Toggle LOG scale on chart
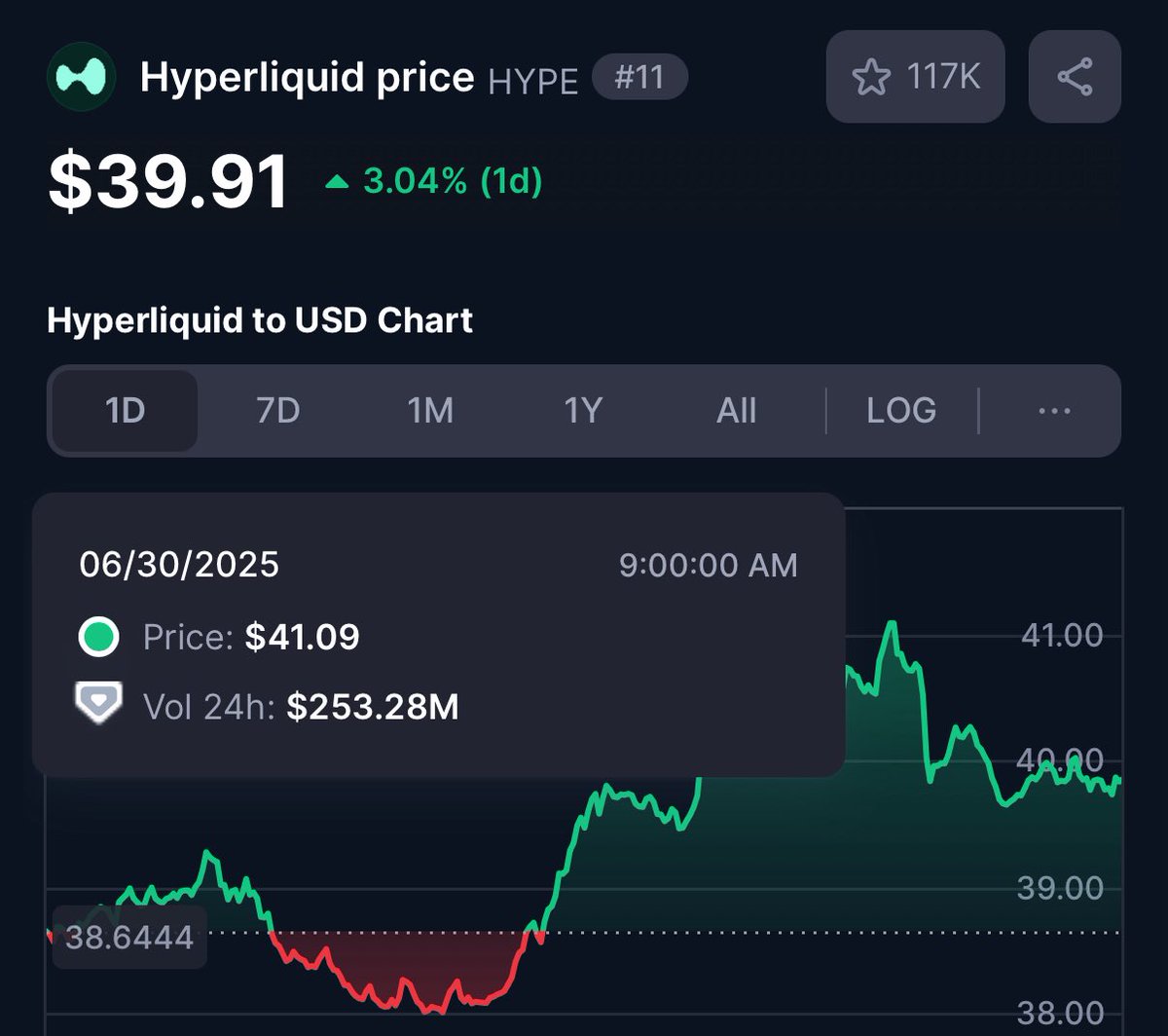Screen dimensions: 1168x1036 (x=901, y=410)
